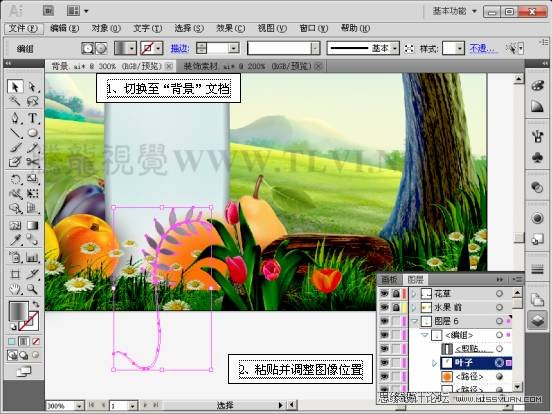Collapse 图层 6 layer triangle
Screen dimensions: 552x414
point(414,321)
